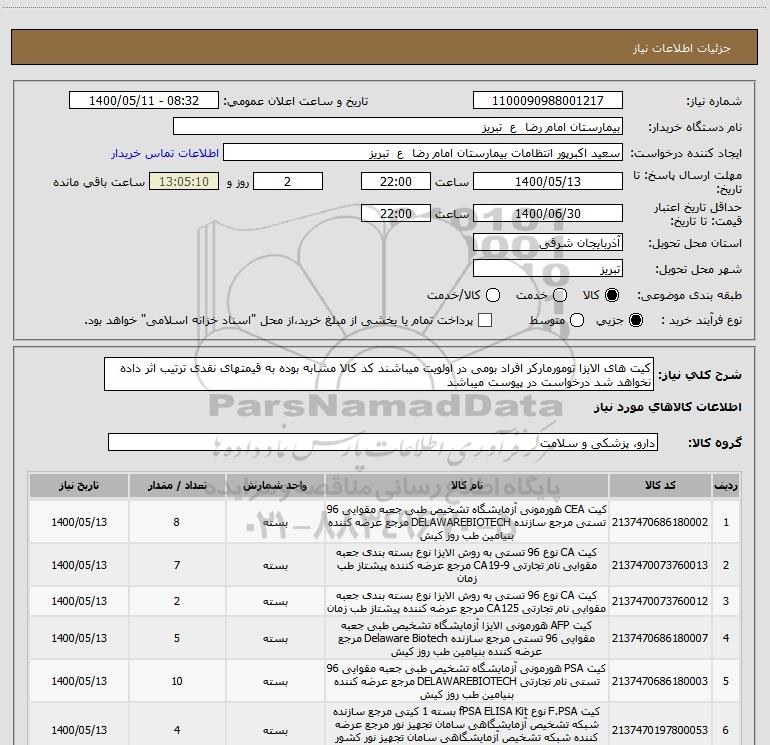Viewport: 770px width, 745px height.
Task: Click delivery province آذربایجان شرقی field
Action: tap(548, 242)
